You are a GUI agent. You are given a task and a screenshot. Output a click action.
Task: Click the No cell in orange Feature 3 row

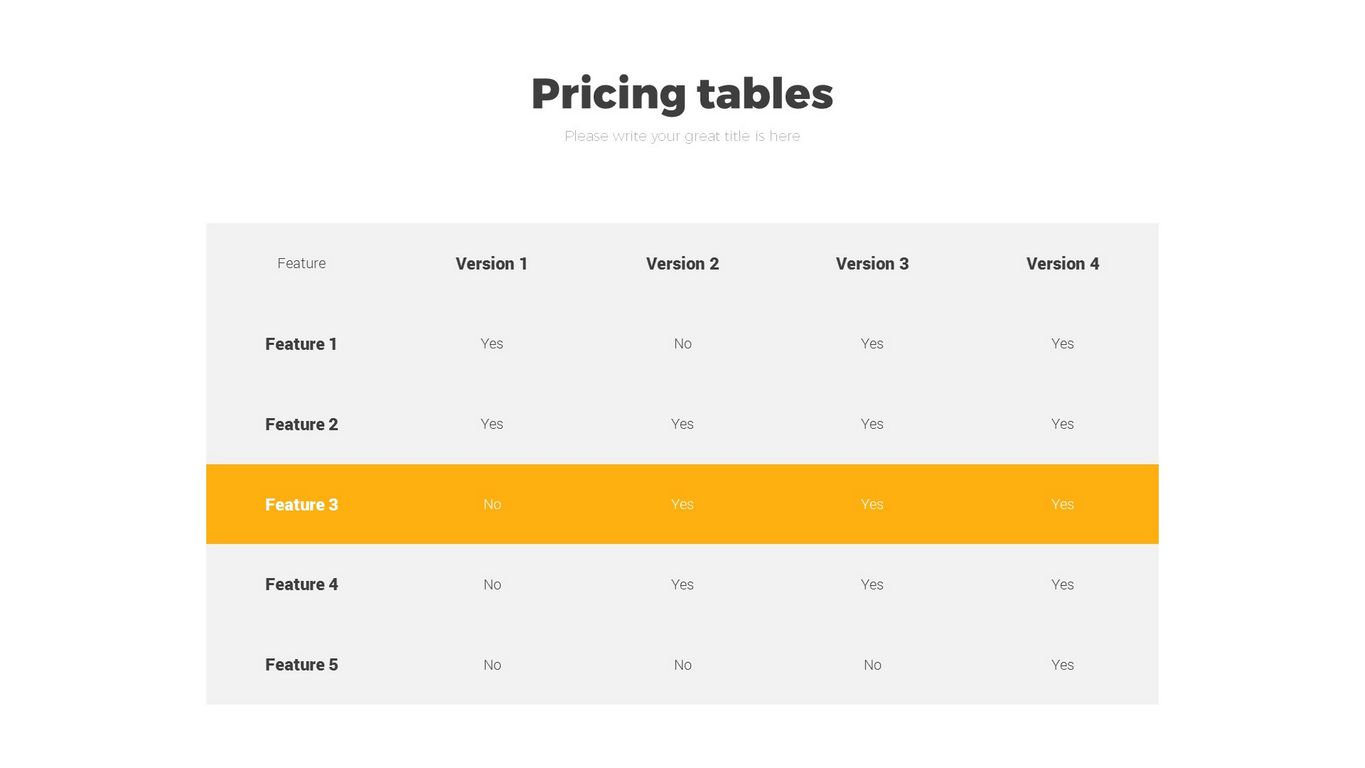coord(492,505)
